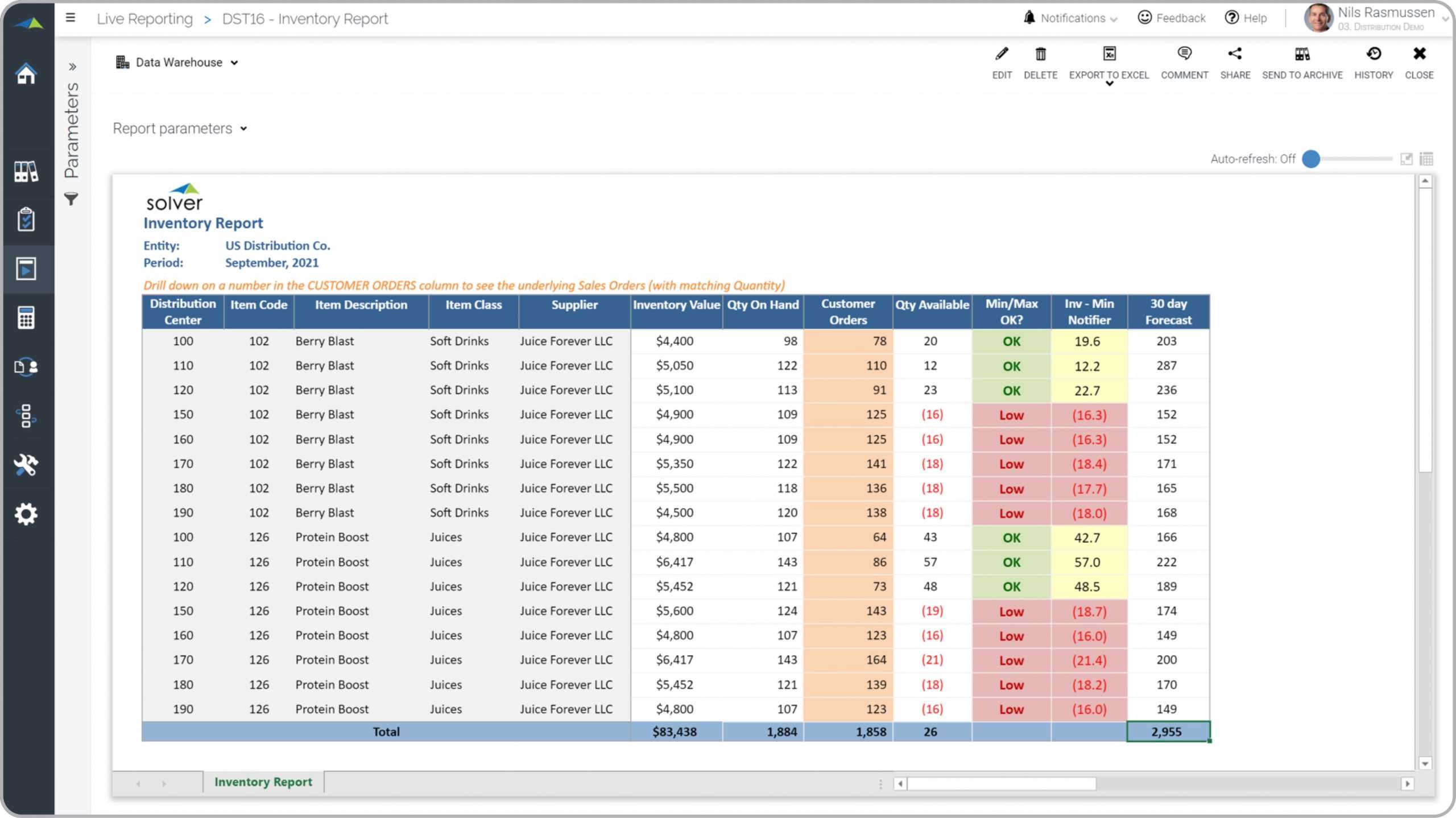Click the Delete trash icon
This screenshot has width=1456, height=818.
tap(1040, 53)
